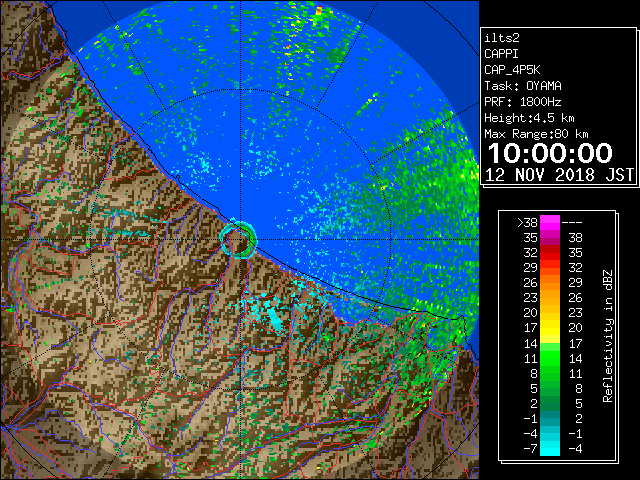The height and width of the screenshot is (480, 640).
Task: Select the -7 label at the legend bottom
Action: (531, 448)
